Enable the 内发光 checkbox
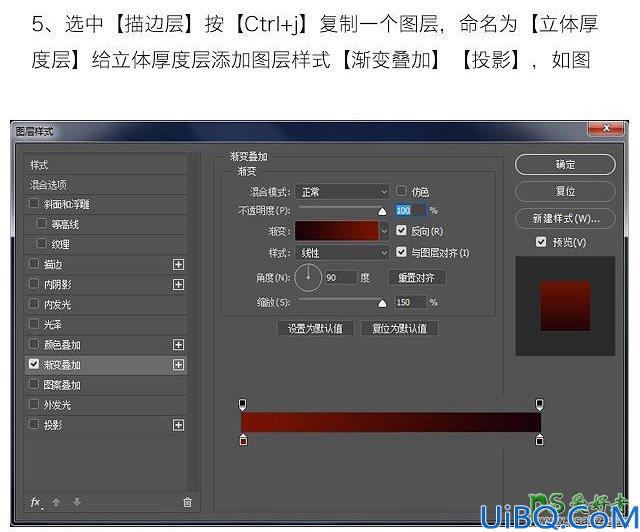This screenshot has width=640, height=532. point(34,304)
